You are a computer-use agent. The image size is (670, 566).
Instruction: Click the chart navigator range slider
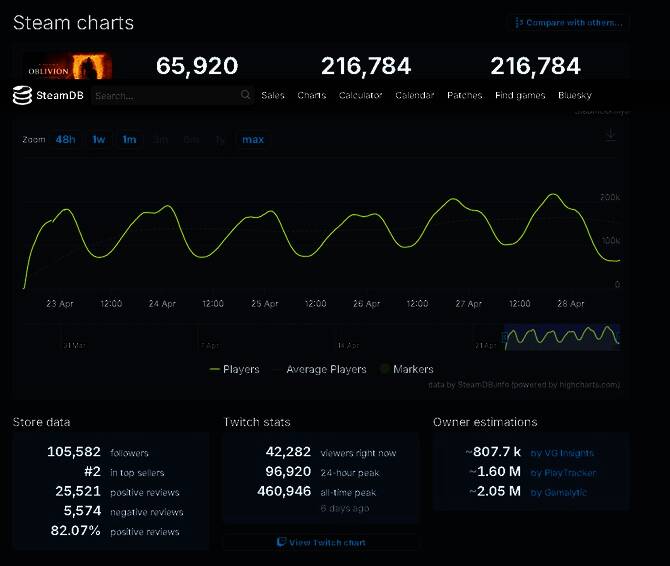click(561, 337)
